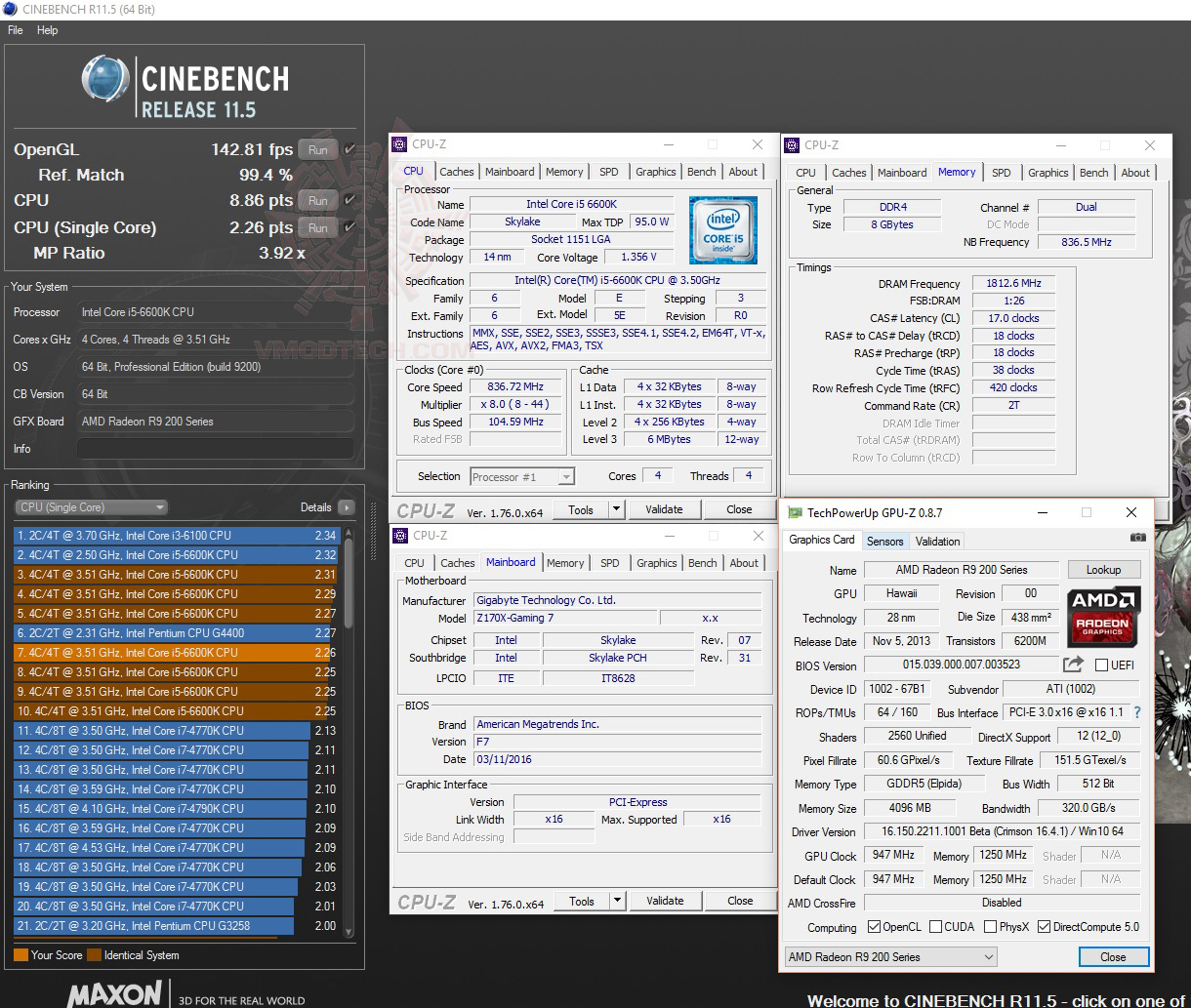Click the Tools button in the CPU-tab CPU-Z window
Viewport: 1191px width, 1008px height.
point(581,509)
